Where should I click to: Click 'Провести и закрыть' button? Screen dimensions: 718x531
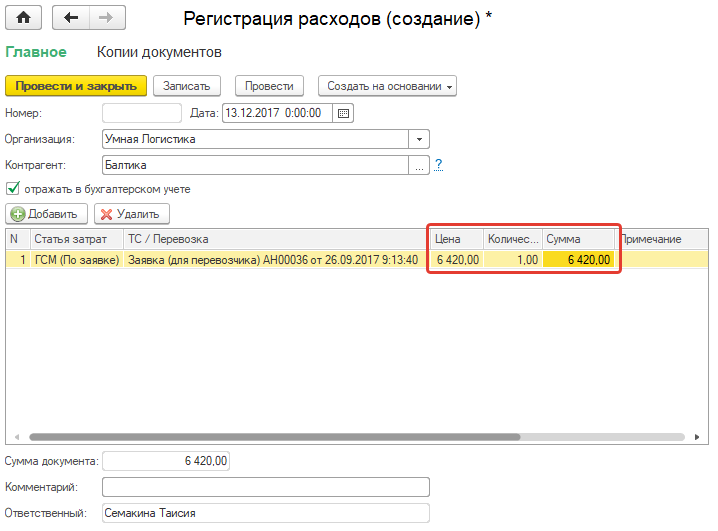click(x=76, y=86)
